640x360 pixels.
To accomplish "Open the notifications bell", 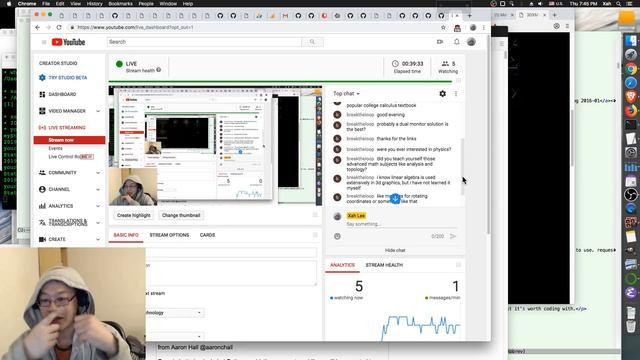I will click(456, 42).
